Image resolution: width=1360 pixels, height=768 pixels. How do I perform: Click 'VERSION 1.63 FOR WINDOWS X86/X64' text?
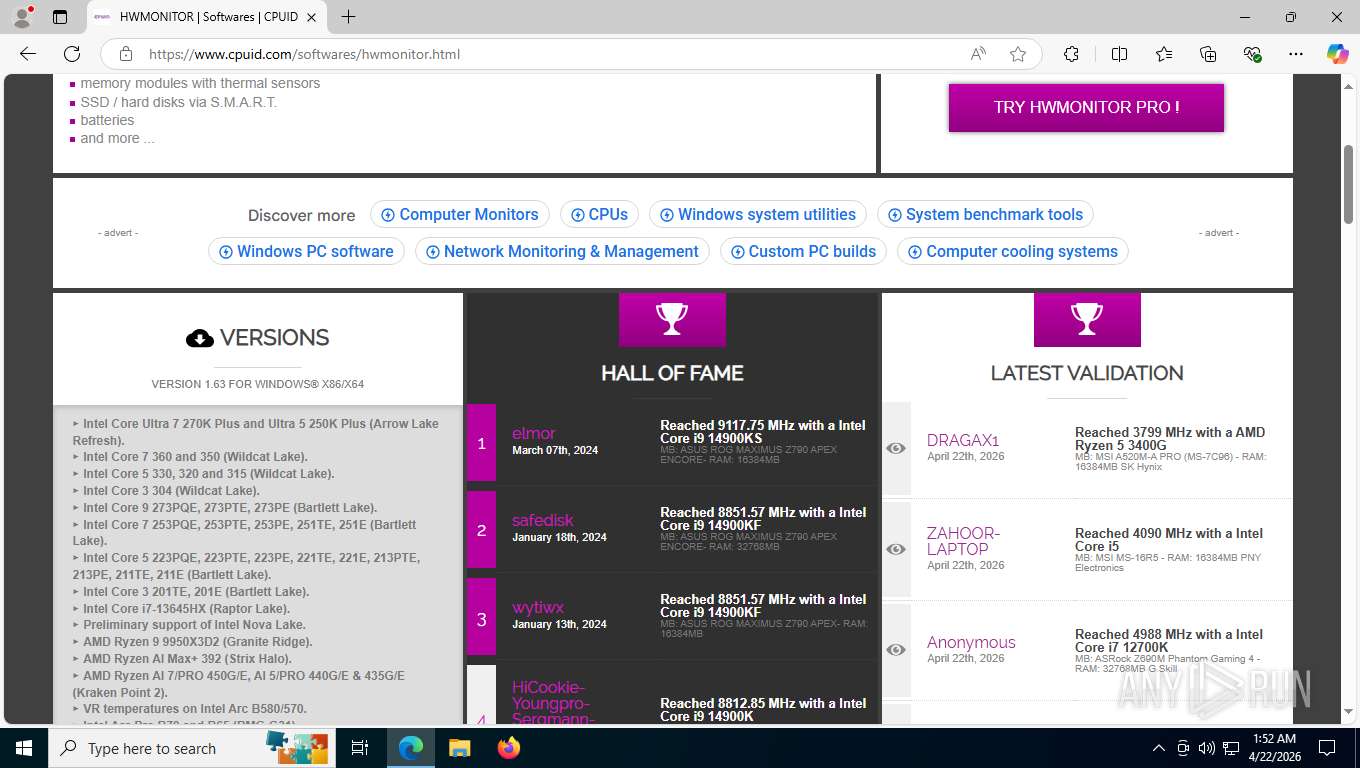coord(258,384)
